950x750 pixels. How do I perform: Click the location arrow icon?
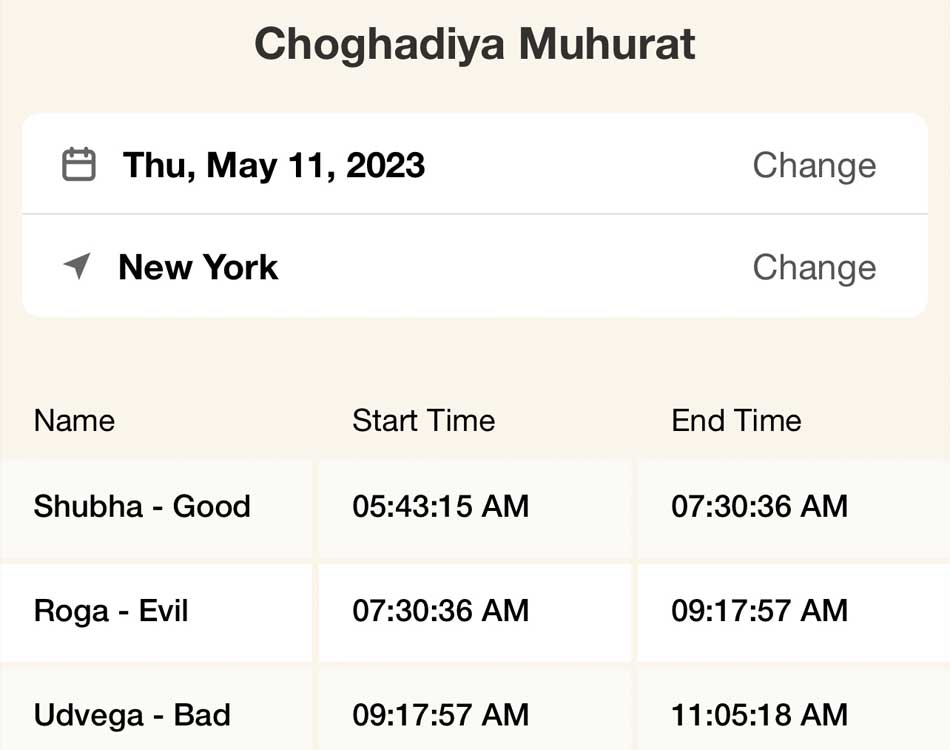78,266
